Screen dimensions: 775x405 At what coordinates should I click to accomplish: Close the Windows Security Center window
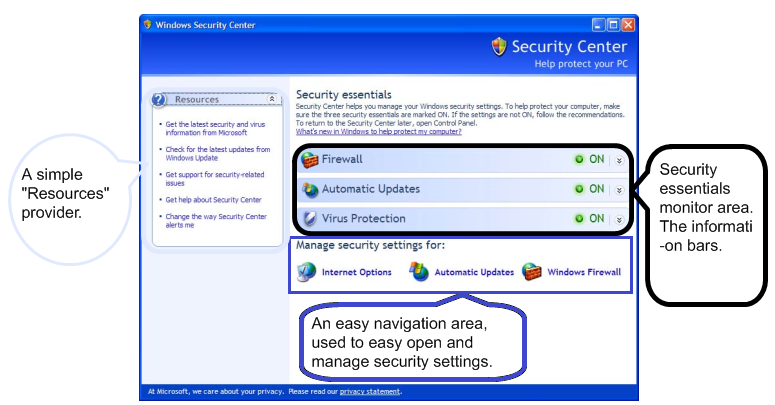point(628,25)
